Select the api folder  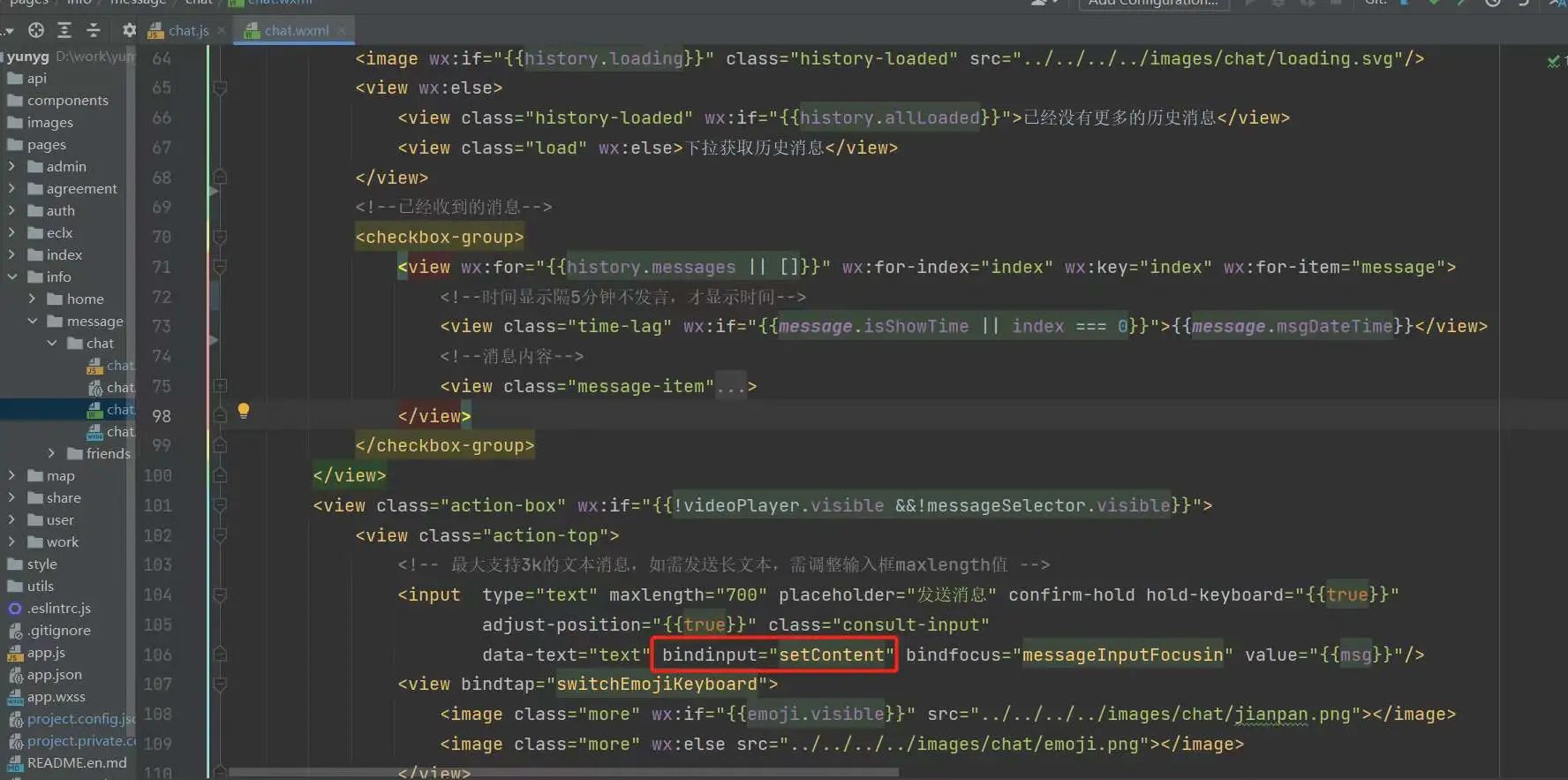coord(26,78)
